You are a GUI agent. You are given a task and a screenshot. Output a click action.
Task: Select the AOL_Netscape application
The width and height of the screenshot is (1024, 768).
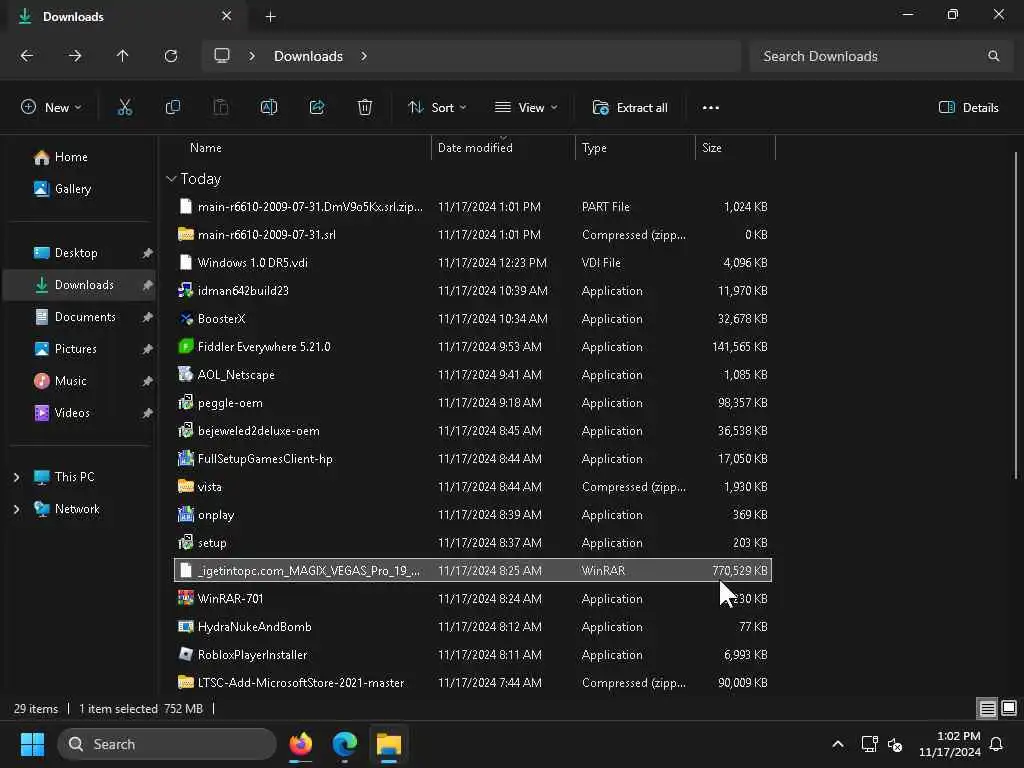tap(473, 375)
